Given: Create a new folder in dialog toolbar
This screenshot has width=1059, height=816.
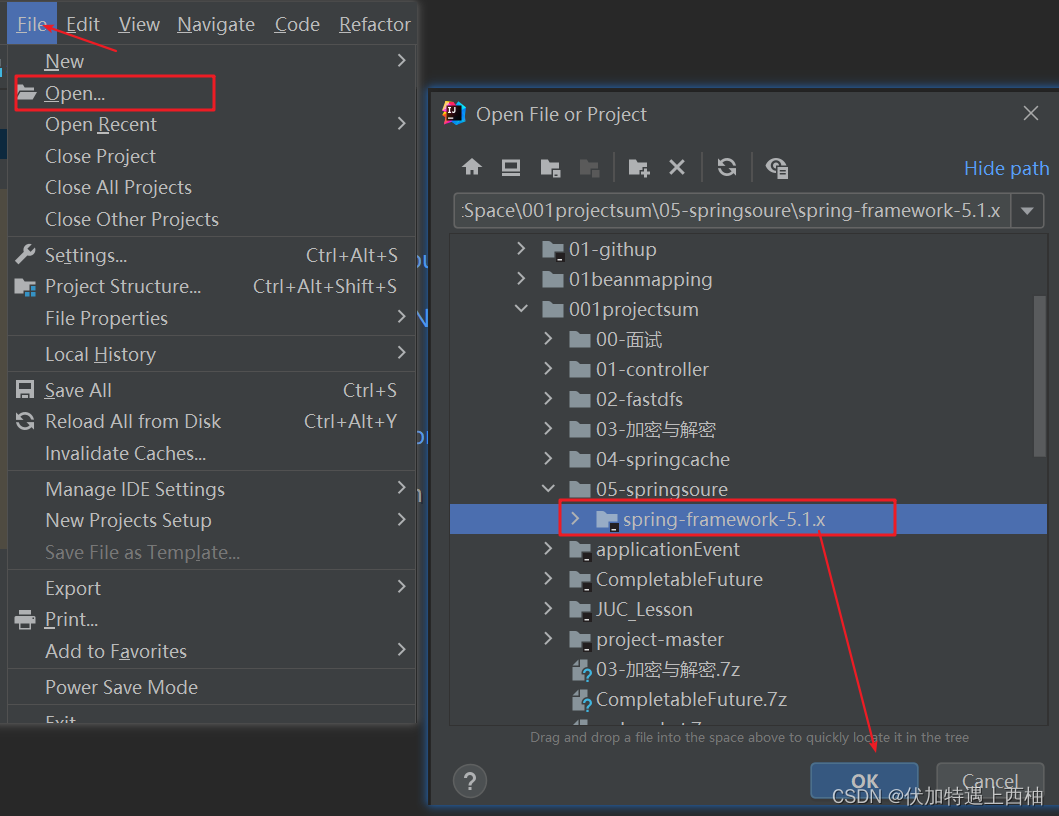Looking at the screenshot, I should point(638,168).
